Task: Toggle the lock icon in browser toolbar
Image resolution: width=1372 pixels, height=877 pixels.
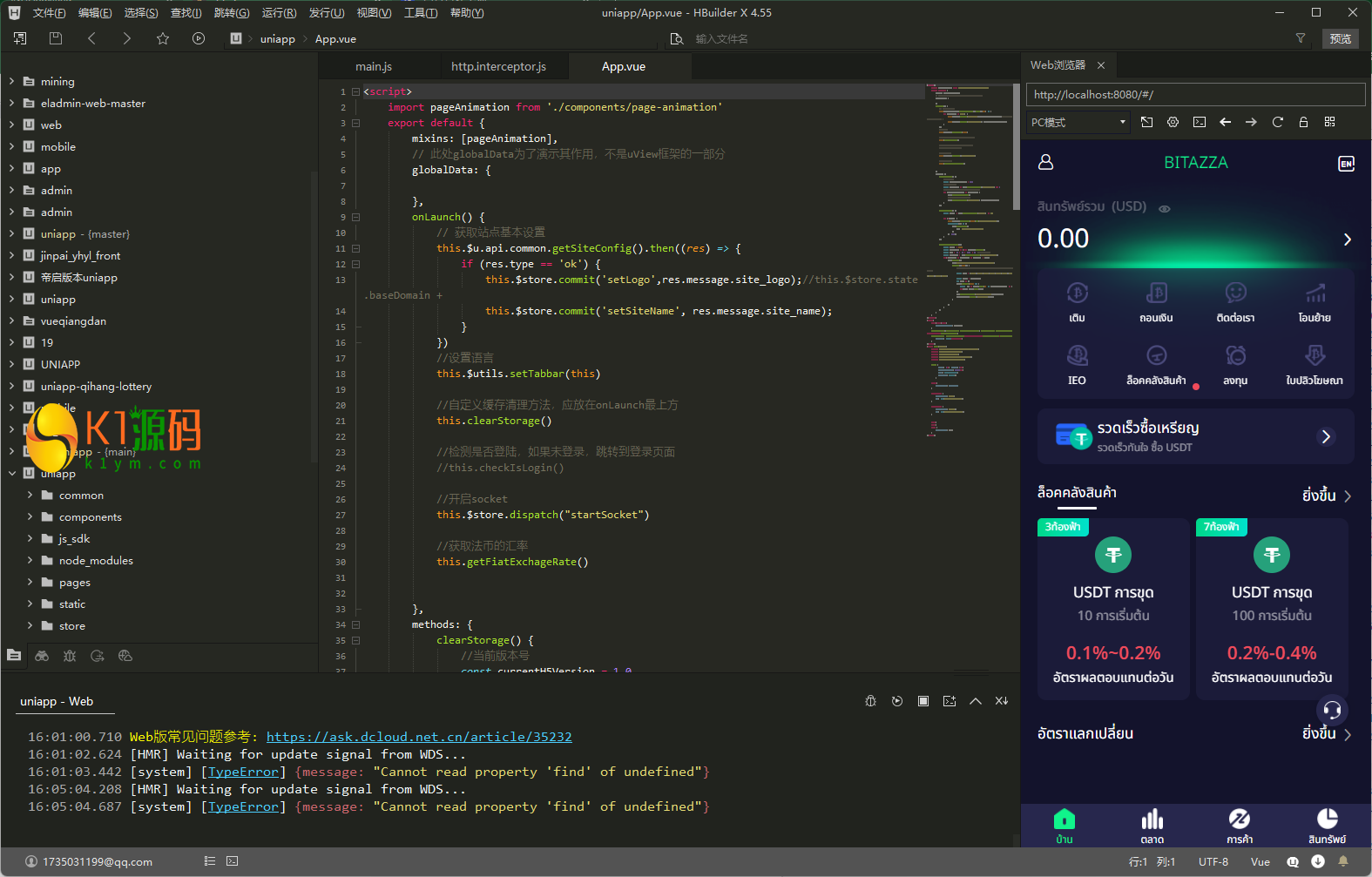Action: pos(1303,122)
